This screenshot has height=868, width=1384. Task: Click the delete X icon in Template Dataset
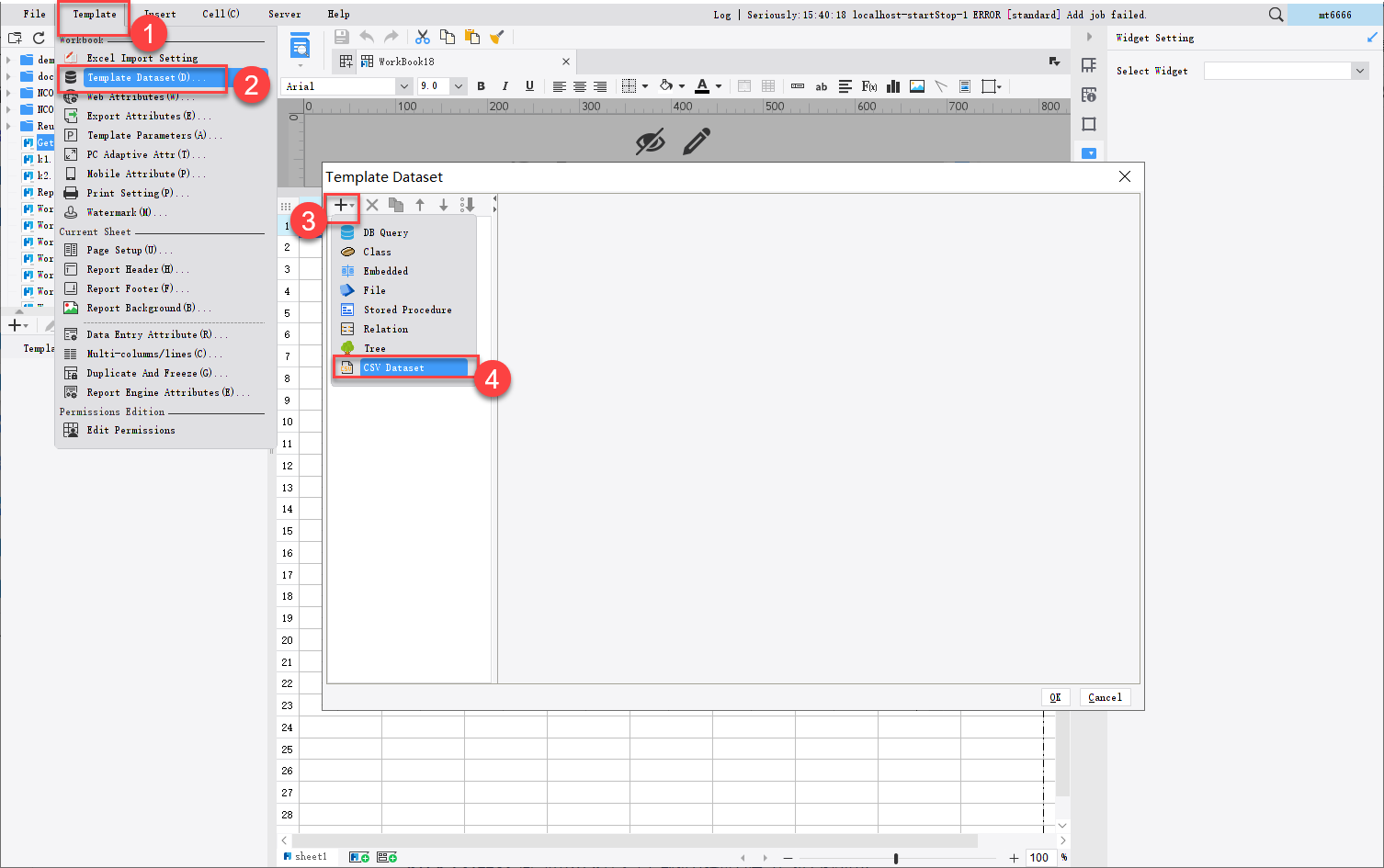pos(372,205)
